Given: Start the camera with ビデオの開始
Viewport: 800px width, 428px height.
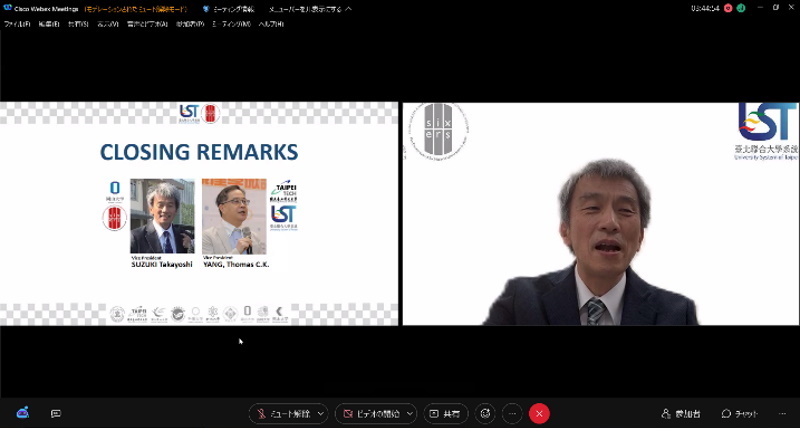Looking at the screenshot, I should coord(371,414).
